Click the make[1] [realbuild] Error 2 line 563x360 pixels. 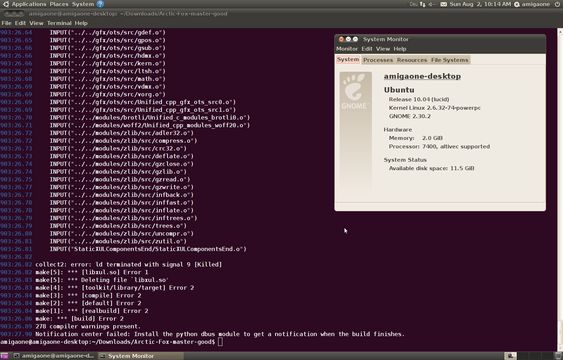click(92, 311)
